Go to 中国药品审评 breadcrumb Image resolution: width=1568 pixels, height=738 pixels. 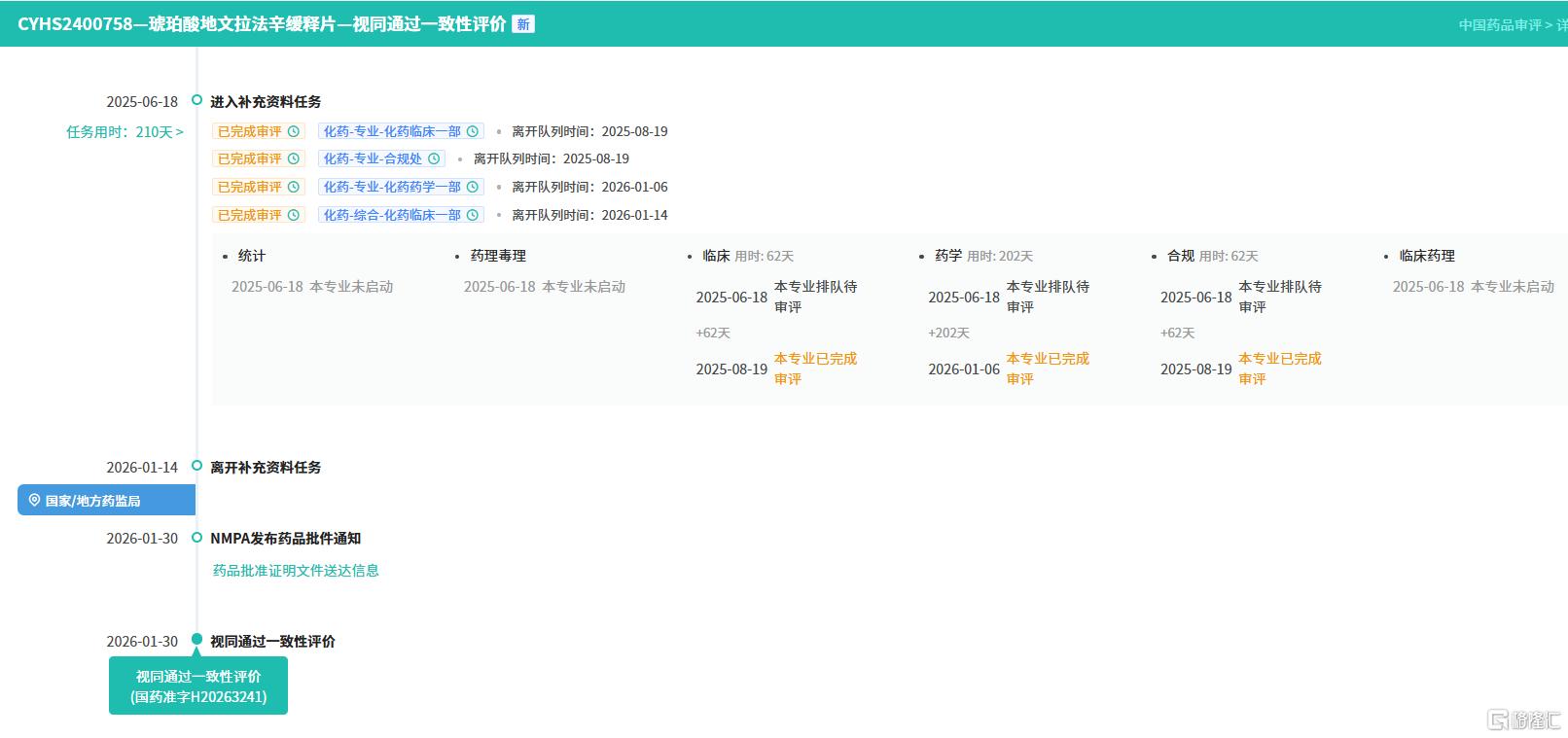1499,25
